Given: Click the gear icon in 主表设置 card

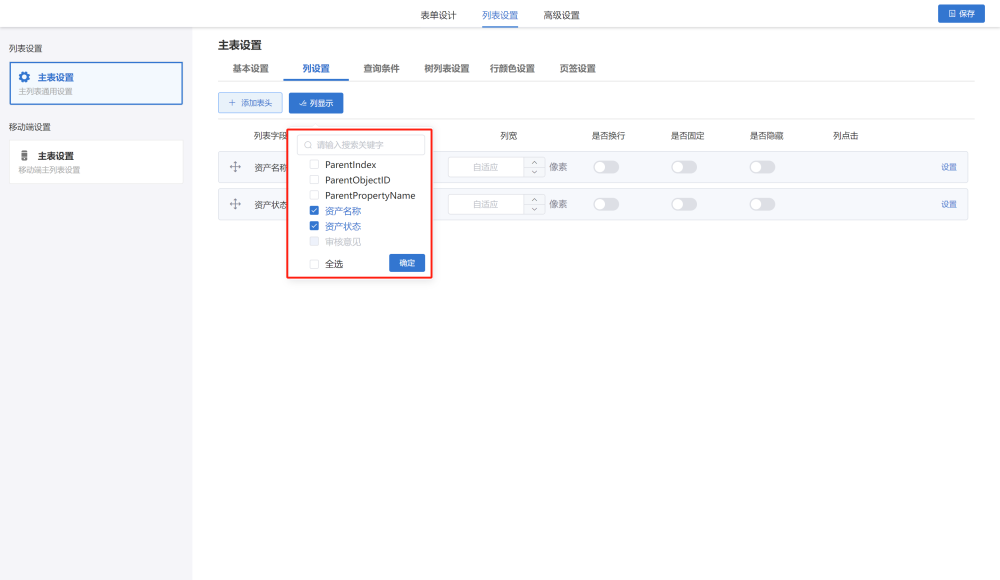Looking at the screenshot, I should pyautogui.click(x=25, y=77).
